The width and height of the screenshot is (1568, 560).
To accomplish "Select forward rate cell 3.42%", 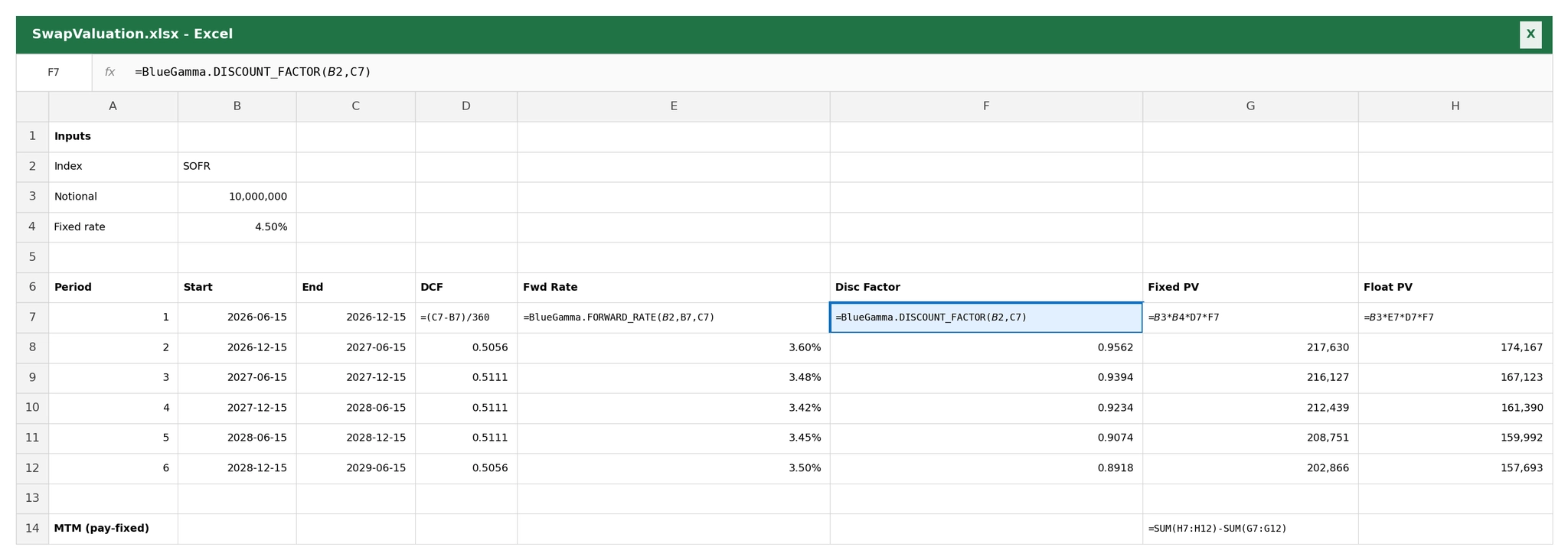I will [x=674, y=409].
